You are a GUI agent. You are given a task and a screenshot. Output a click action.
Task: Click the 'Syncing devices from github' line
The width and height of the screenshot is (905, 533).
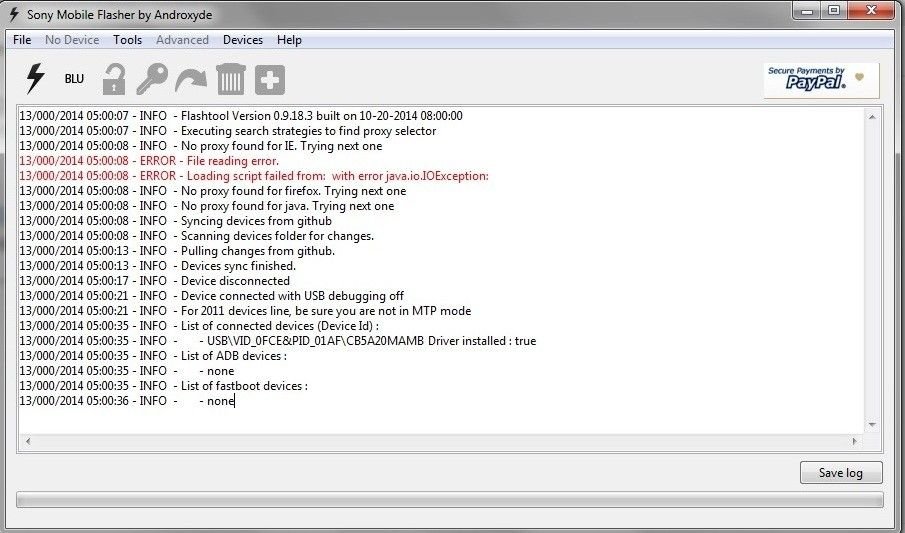(175, 221)
